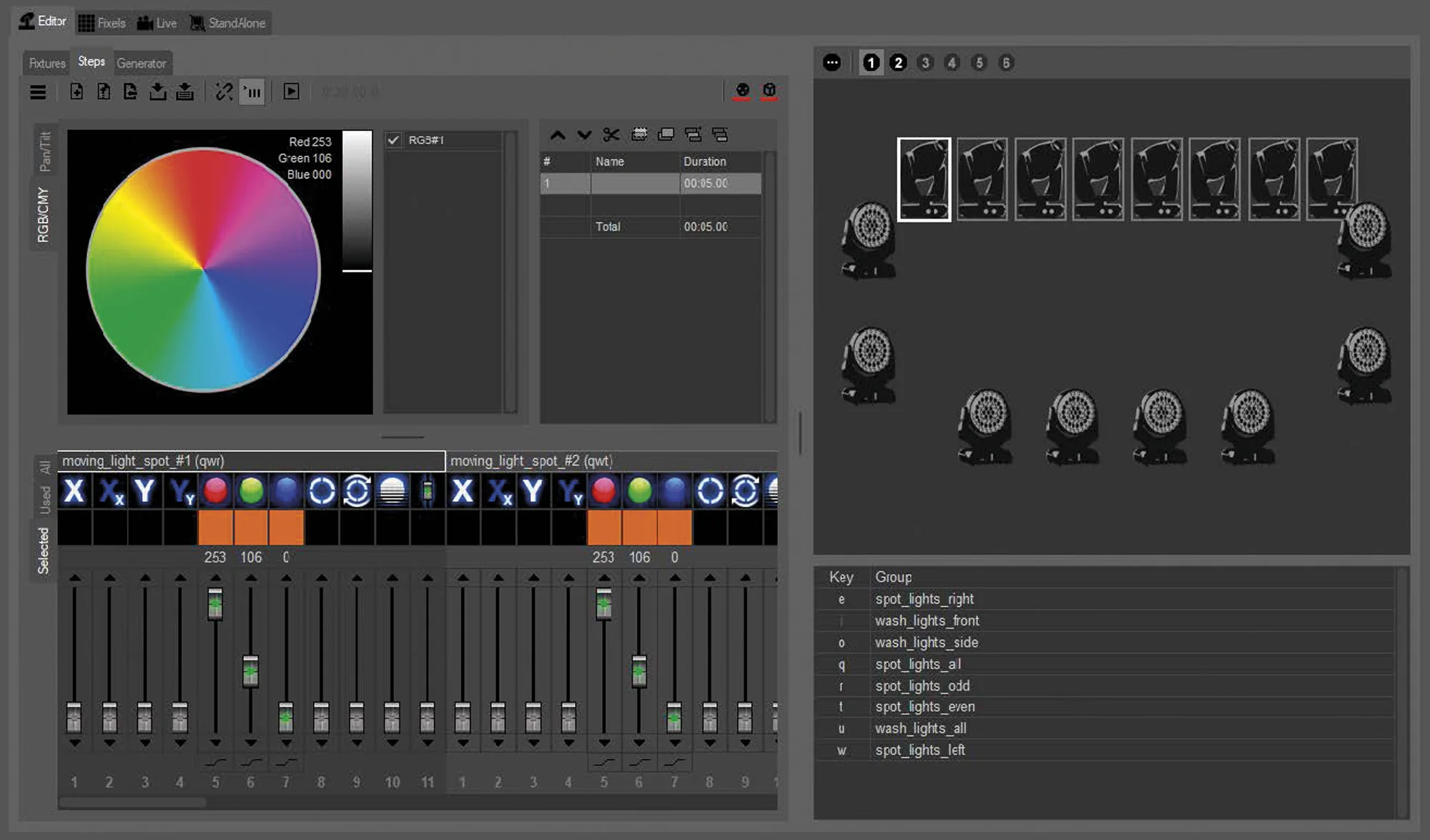This screenshot has width=1430, height=840.
Task: Select the wash_lights_front group
Action: tap(927, 621)
